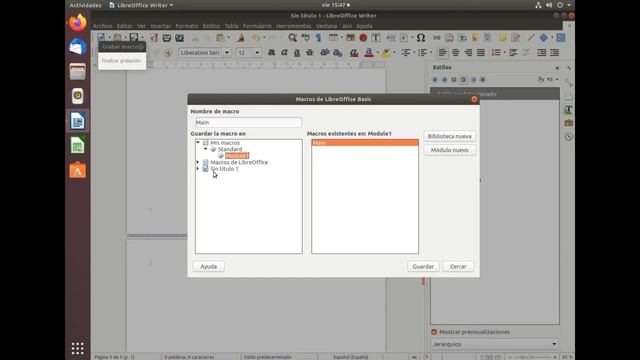Click the Print icon

pyautogui.click(x=167, y=38)
